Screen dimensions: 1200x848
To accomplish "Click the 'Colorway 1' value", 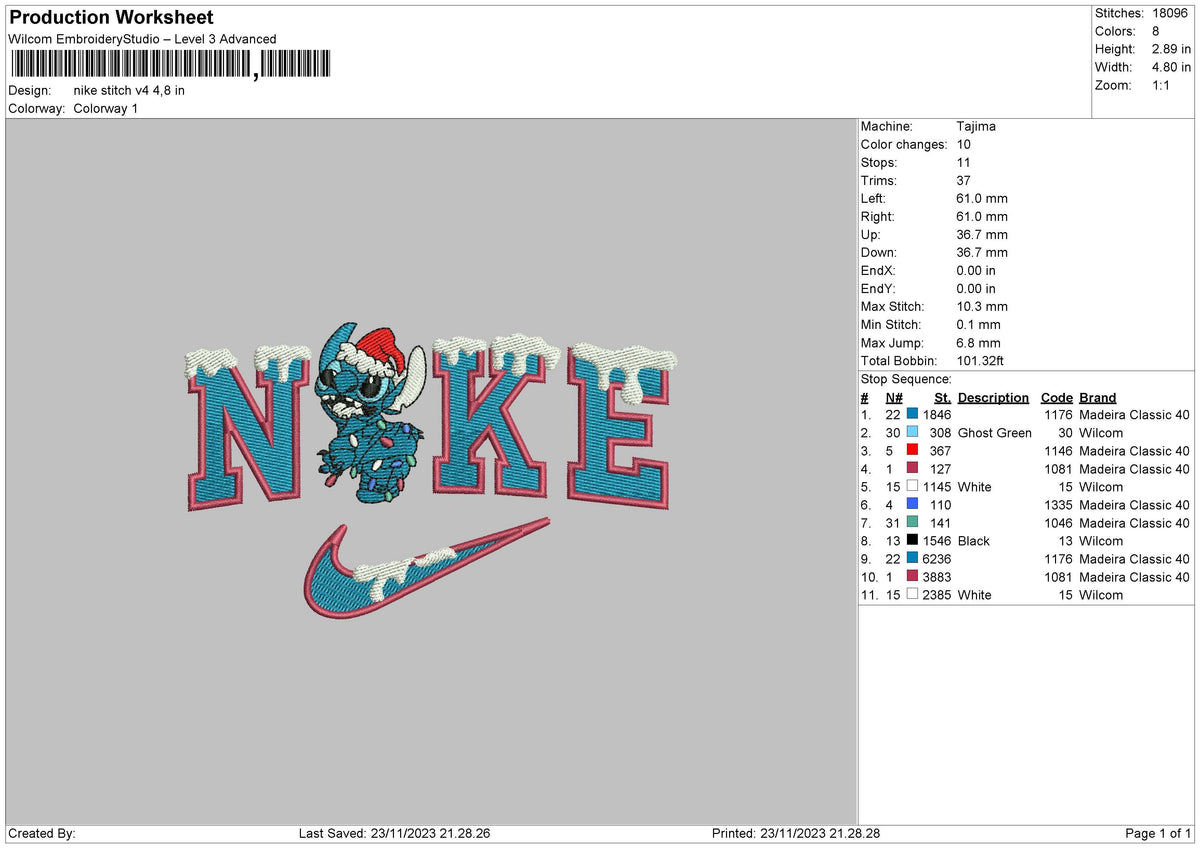I will click(x=106, y=108).
